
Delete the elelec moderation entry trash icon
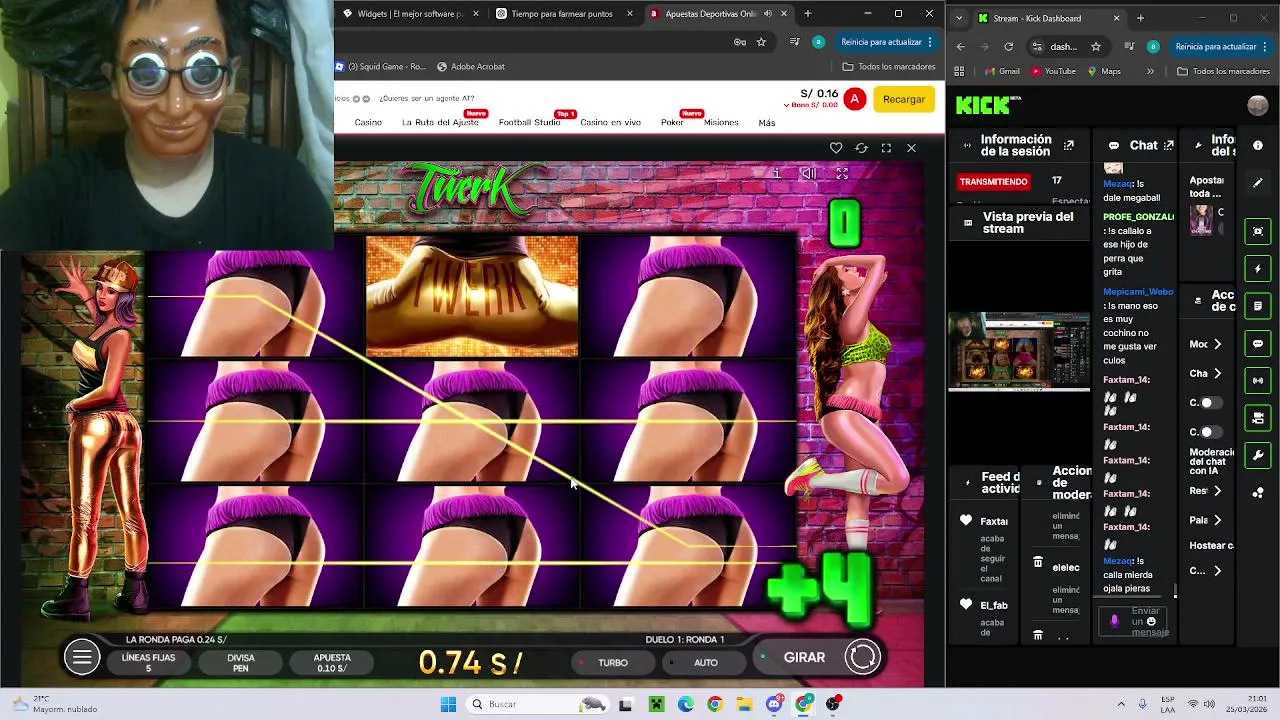(x=1038, y=562)
